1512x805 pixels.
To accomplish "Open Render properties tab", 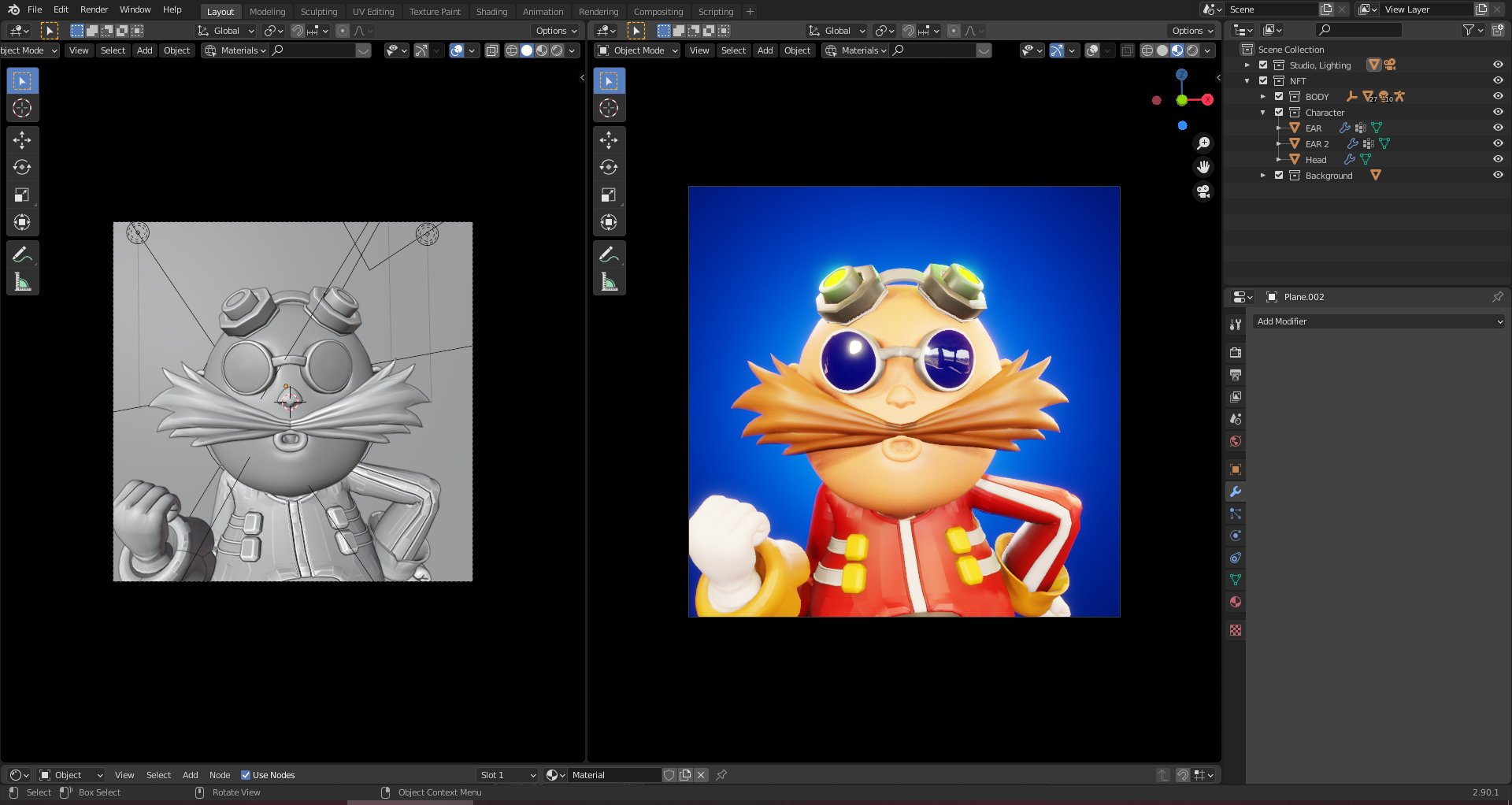I will point(1236,352).
